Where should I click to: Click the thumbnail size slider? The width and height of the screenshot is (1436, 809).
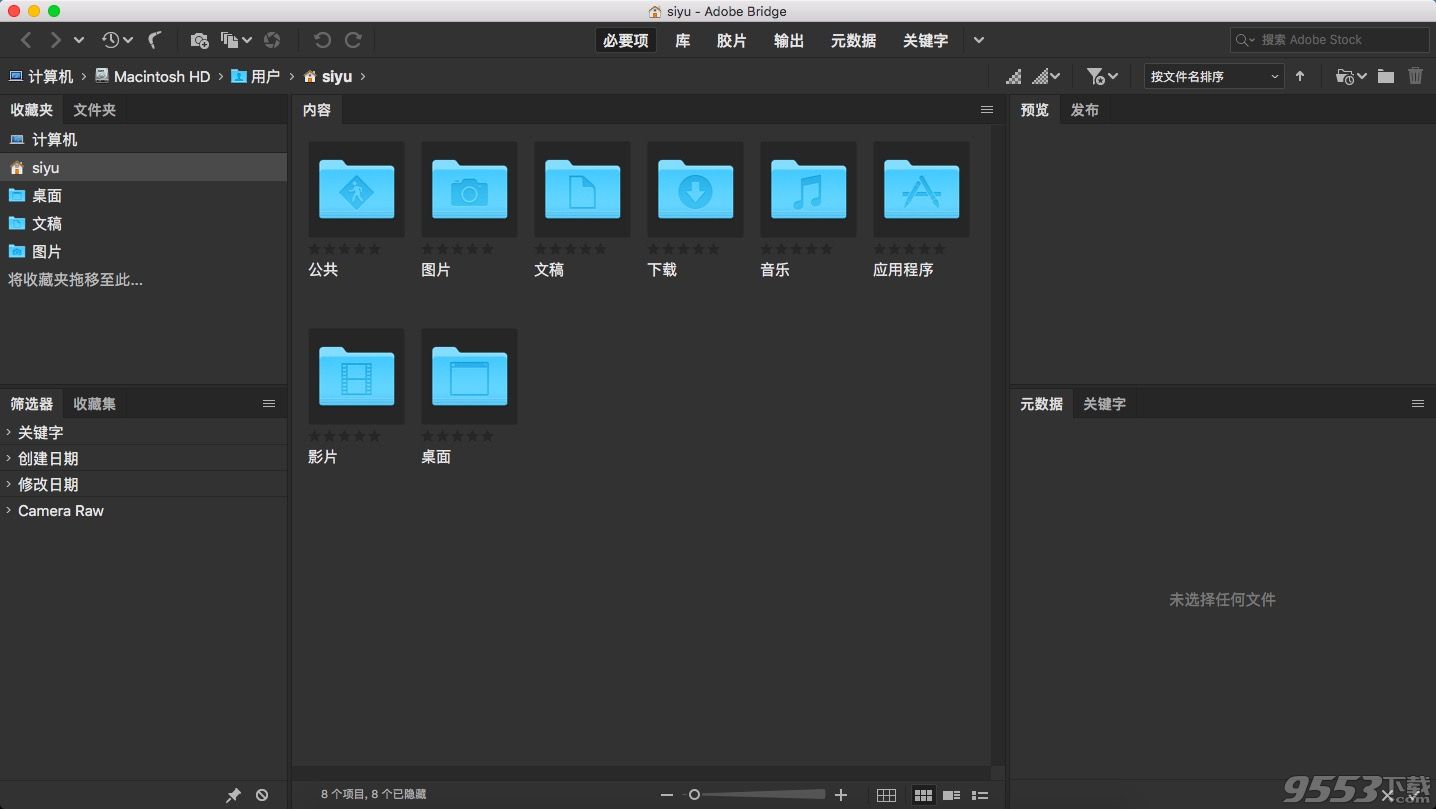tap(755, 795)
